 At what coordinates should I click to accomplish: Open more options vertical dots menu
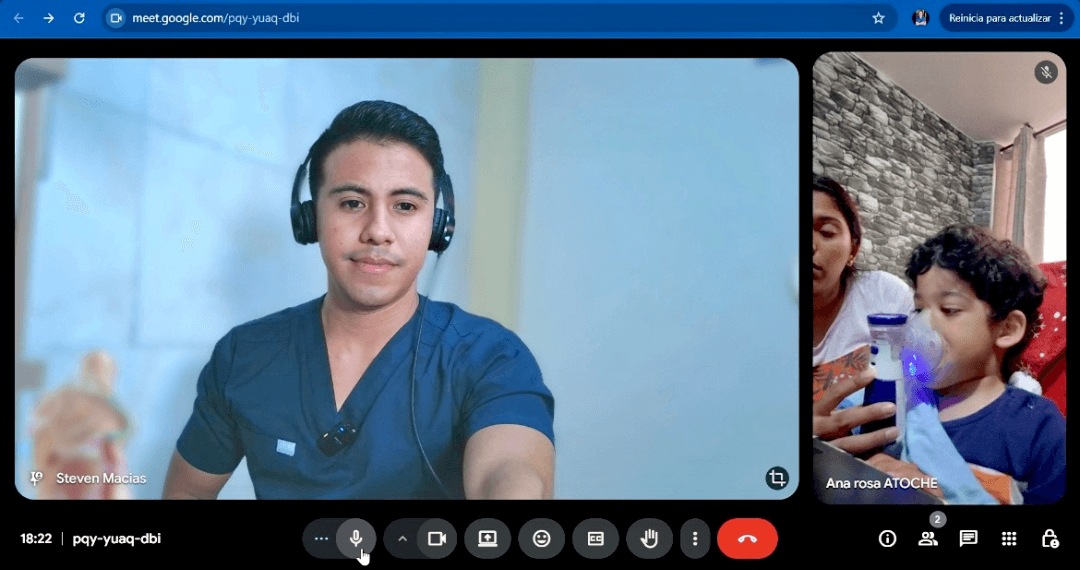click(695, 539)
